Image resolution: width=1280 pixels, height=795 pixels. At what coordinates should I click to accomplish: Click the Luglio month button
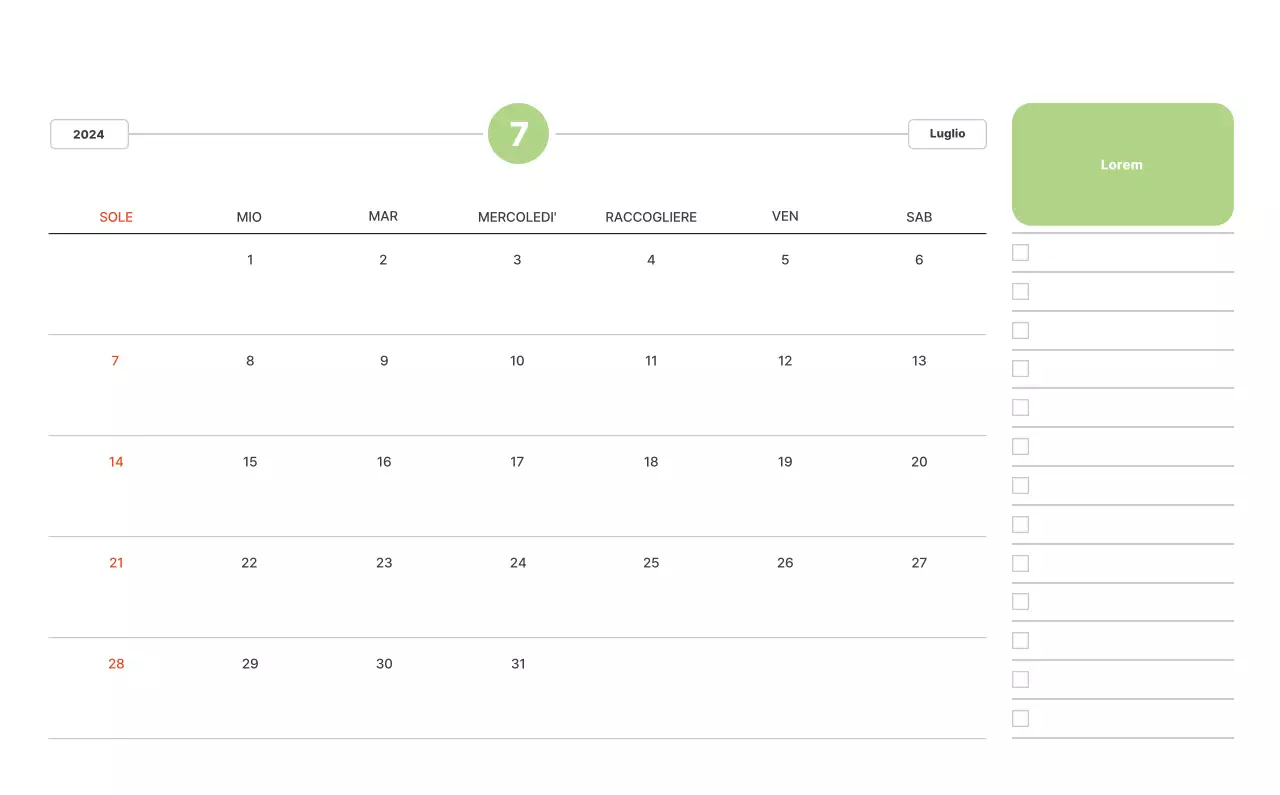[x=947, y=134]
